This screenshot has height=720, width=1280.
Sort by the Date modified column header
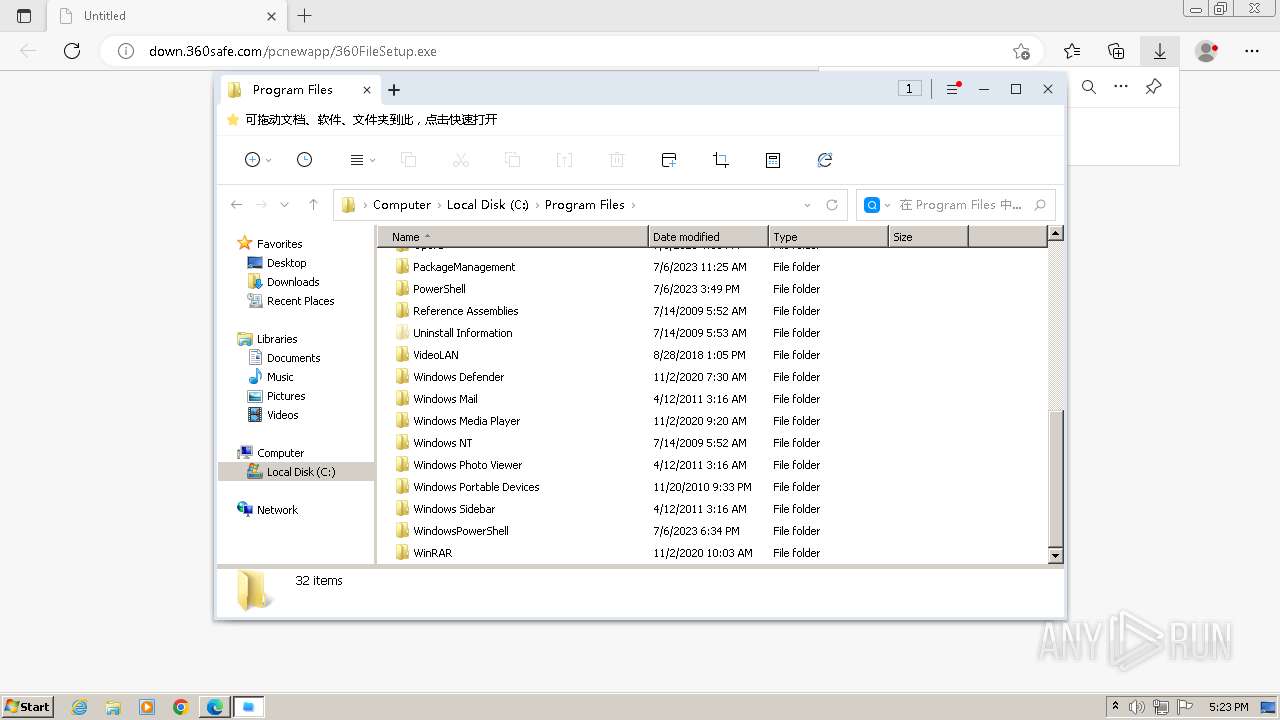[708, 237]
